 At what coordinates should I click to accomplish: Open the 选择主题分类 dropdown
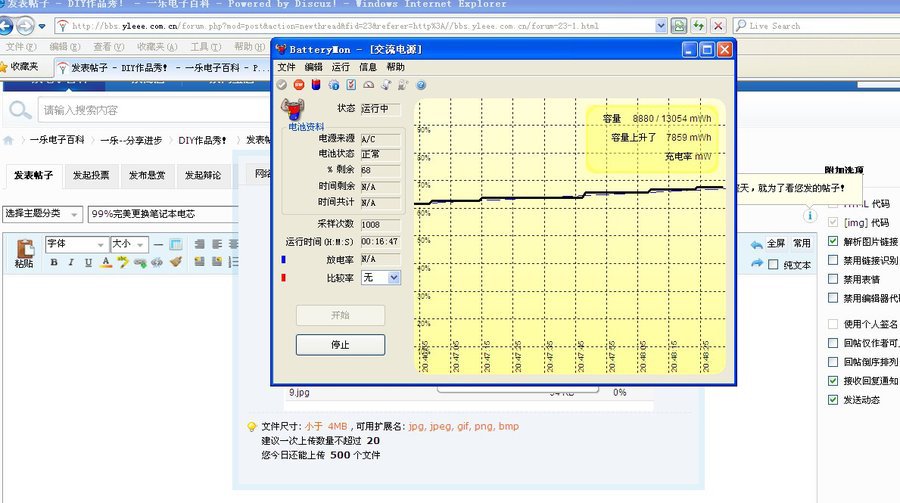point(43,214)
